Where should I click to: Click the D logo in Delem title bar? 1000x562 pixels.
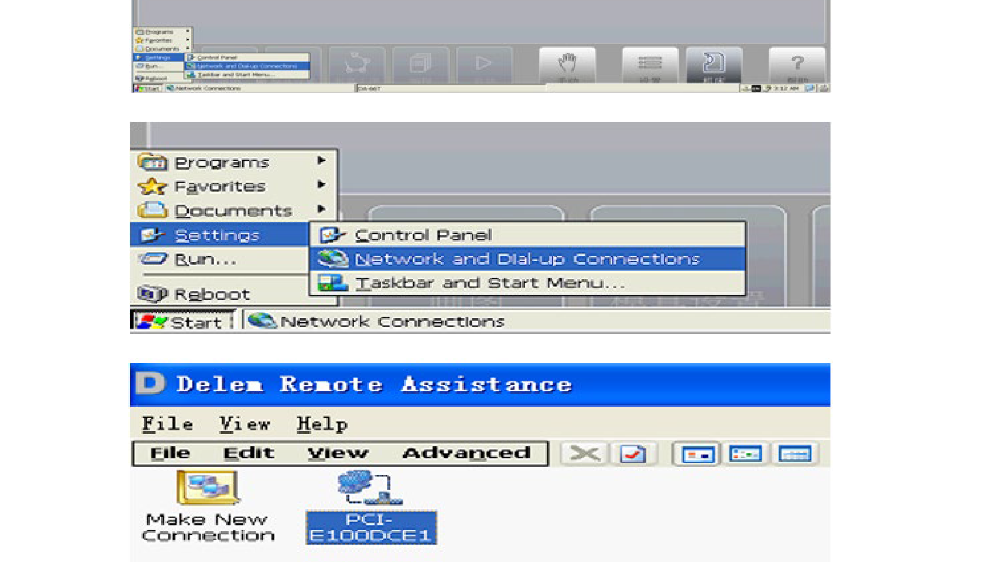click(151, 384)
